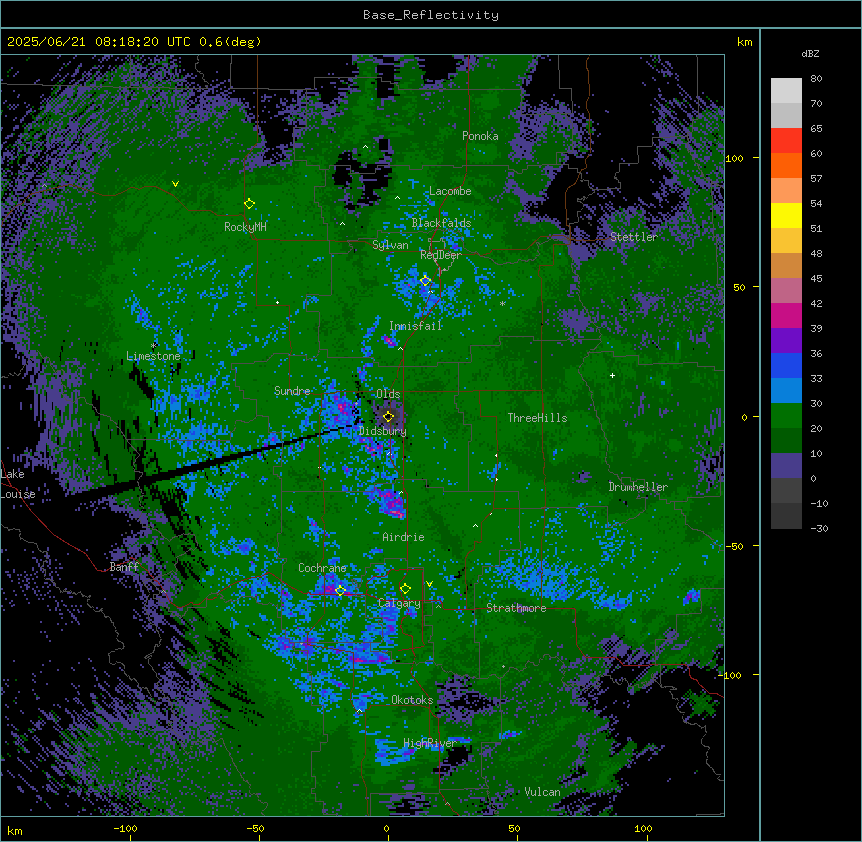Click the 0 tick on the bottom axis
Image resolution: width=862 pixels, height=842 pixels.
tap(386, 828)
